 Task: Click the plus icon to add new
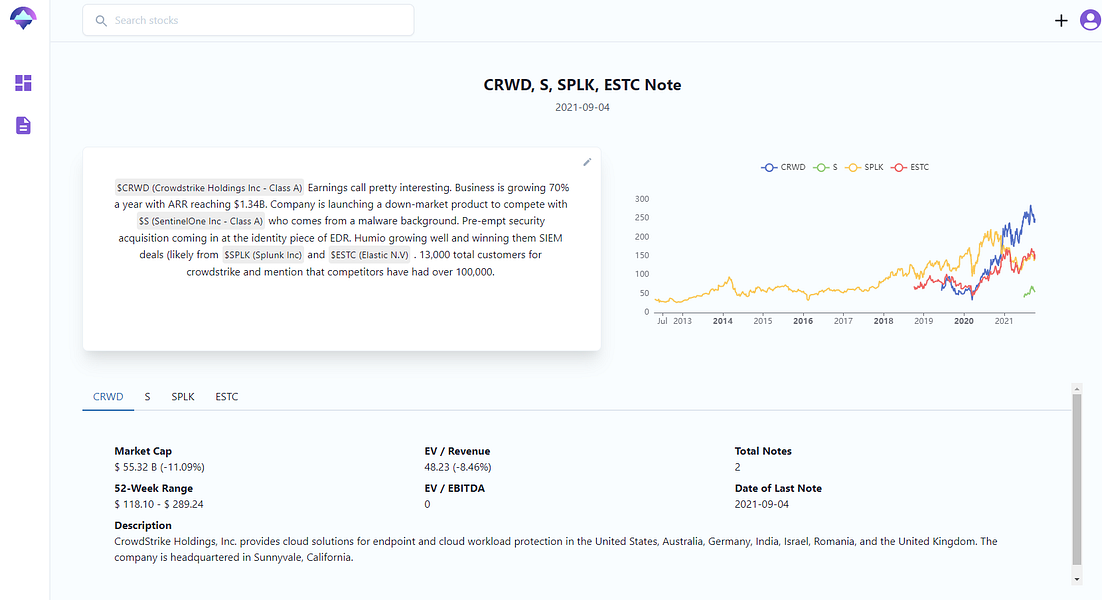[1061, 20]
